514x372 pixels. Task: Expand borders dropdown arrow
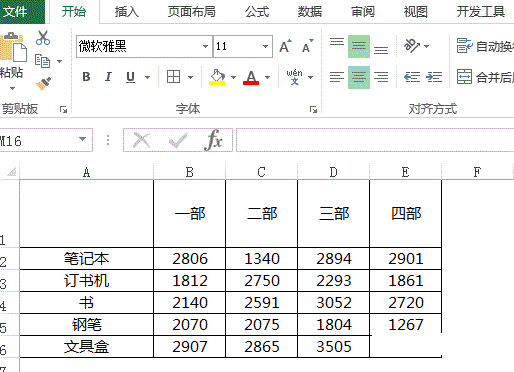point(190,77)
